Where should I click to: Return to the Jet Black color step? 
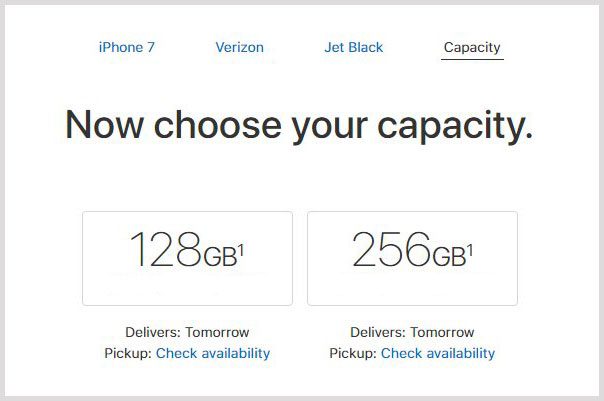[x=353, y=47]
